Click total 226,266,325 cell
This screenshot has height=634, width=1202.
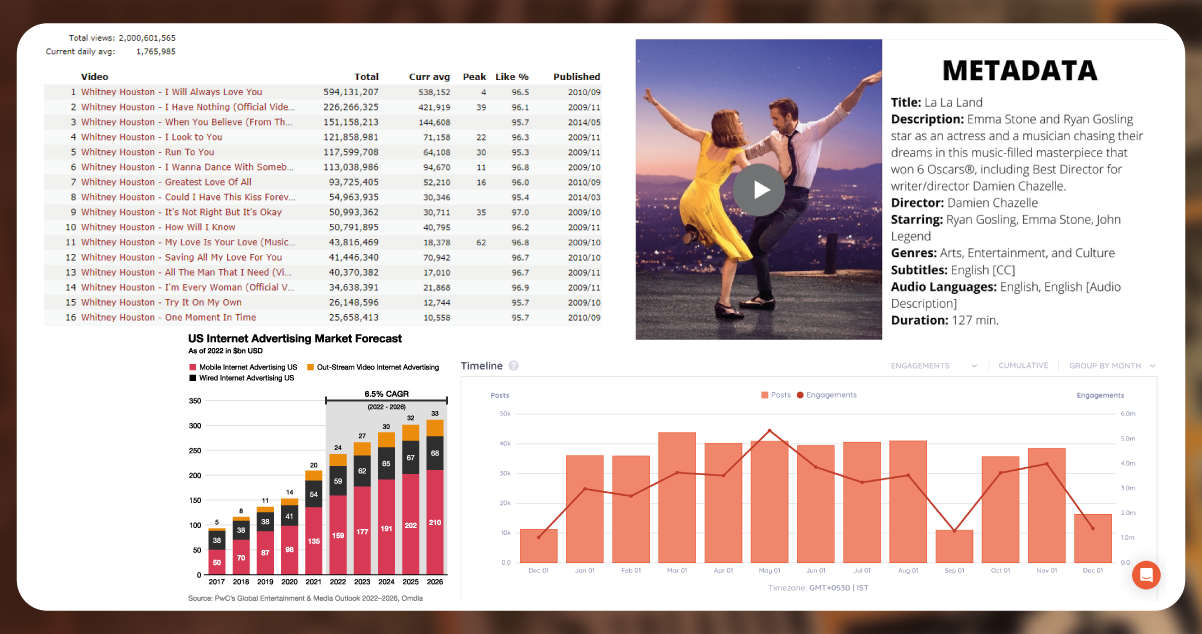point(351,107)
